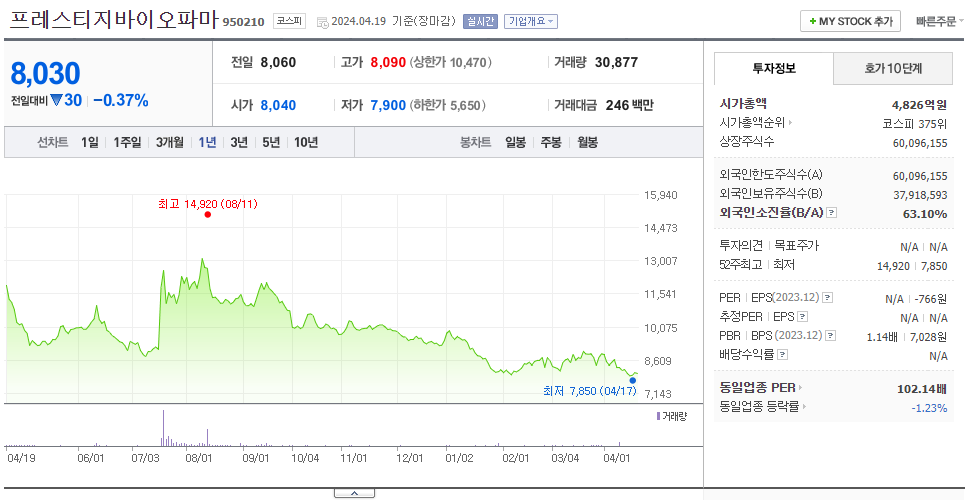Open help icon next to 외국인소진율(B/A)
Screen dimensions: 968x500
832,213
